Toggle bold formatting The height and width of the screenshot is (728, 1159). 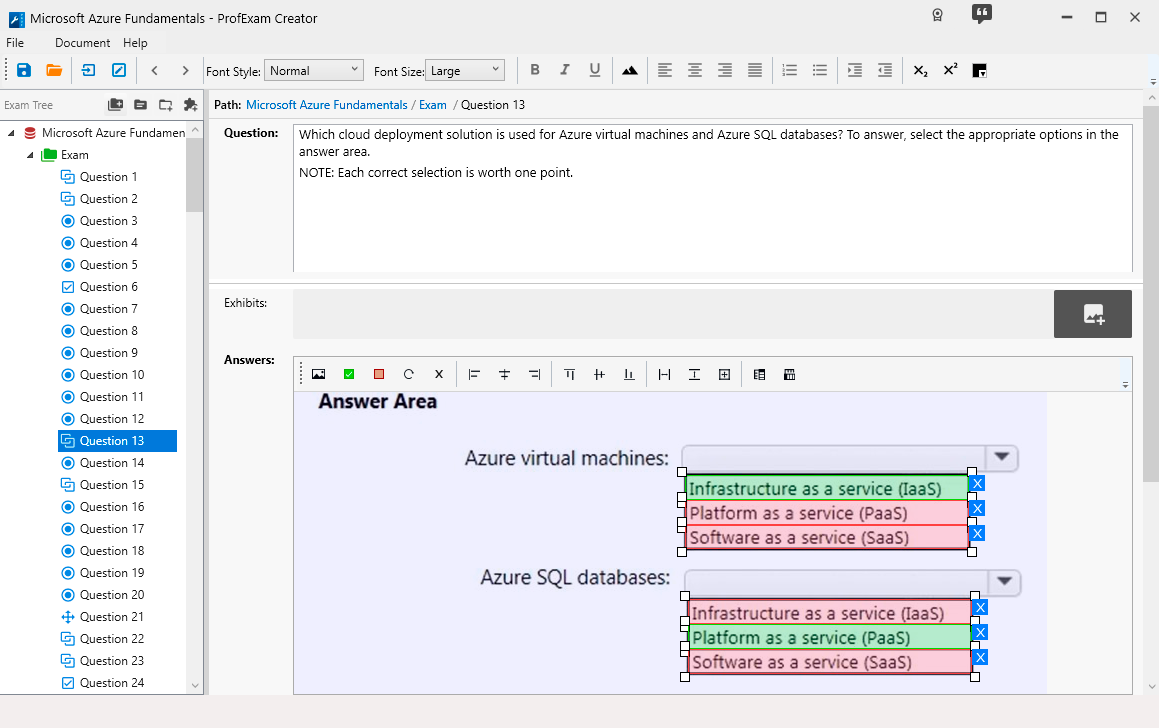[535, 70]
